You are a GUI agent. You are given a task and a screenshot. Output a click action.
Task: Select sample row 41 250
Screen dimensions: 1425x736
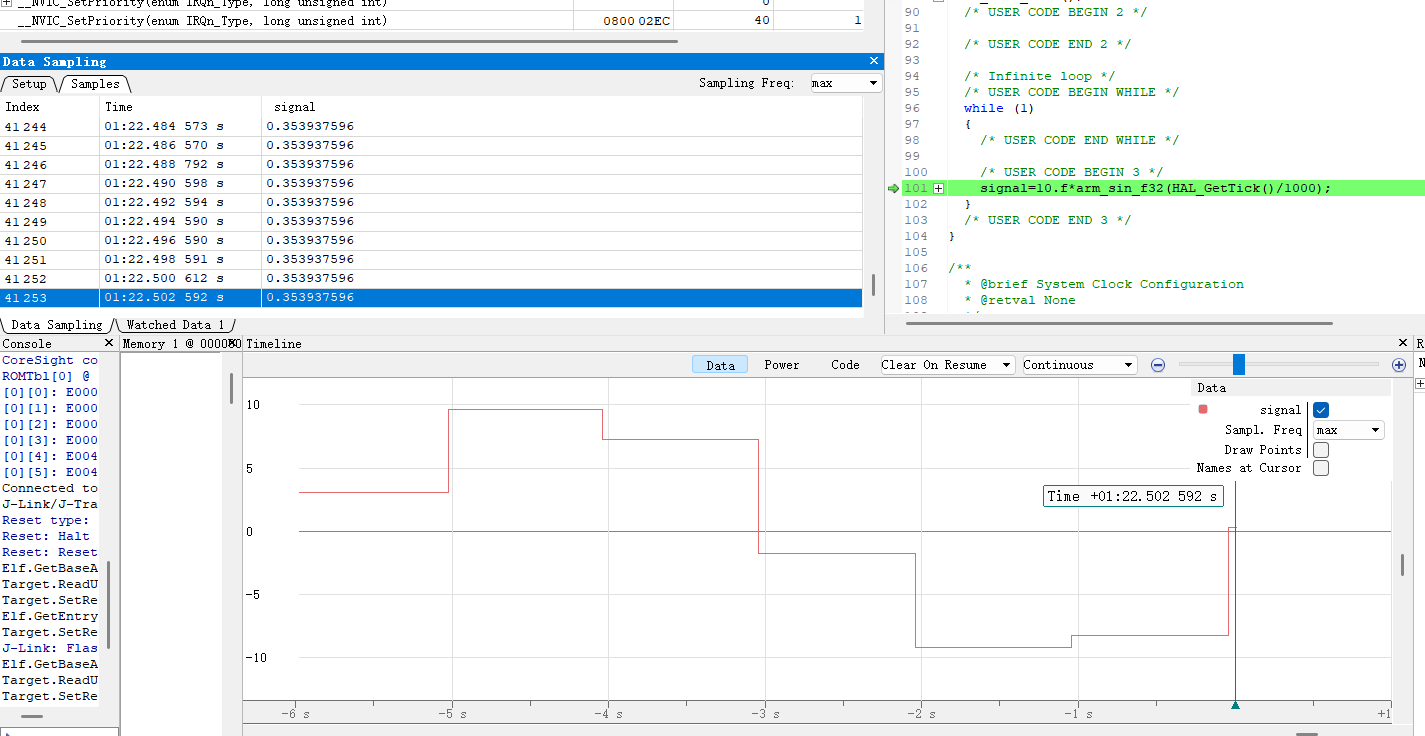click(431, 240)
